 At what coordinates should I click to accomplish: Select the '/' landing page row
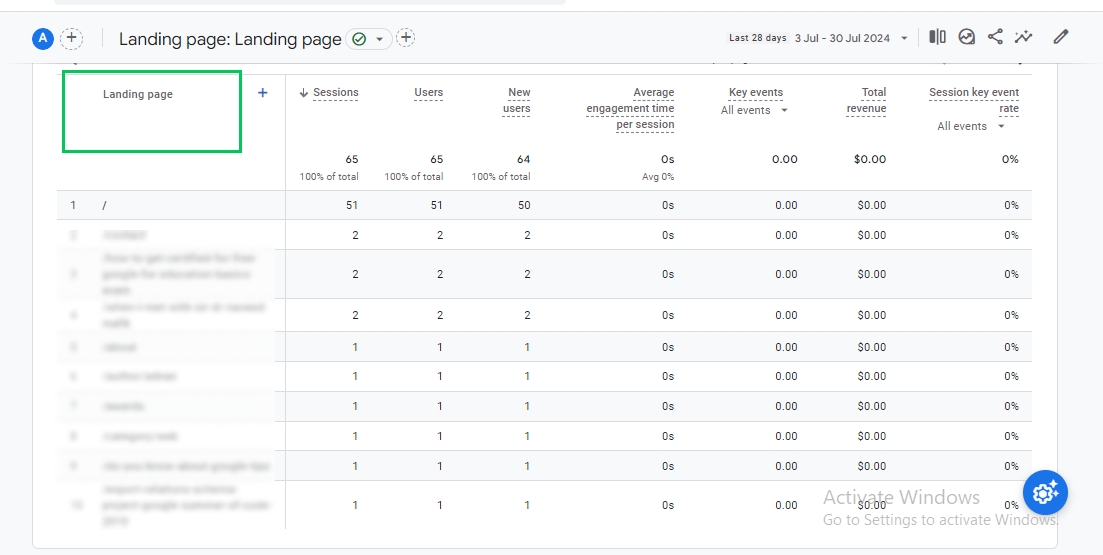pos(105,206)
